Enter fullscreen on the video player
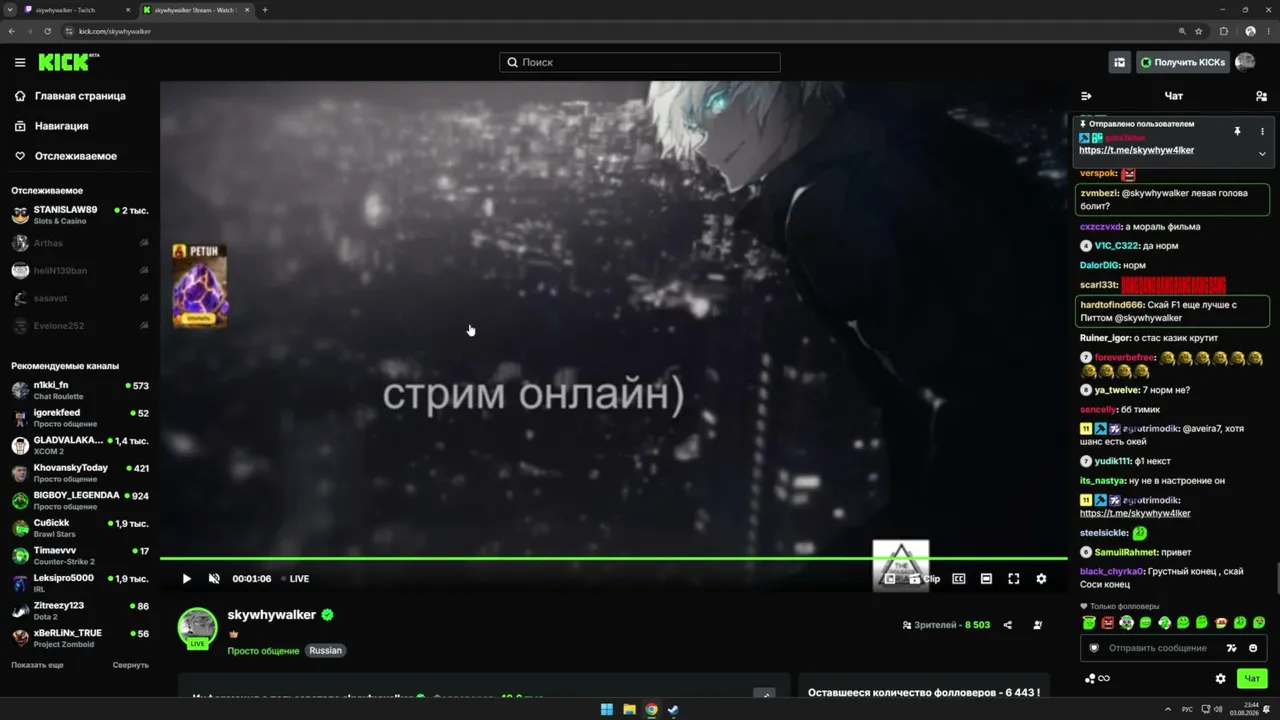Image resolution: width=1280 pixels, height=720 pixels. 1013,578
